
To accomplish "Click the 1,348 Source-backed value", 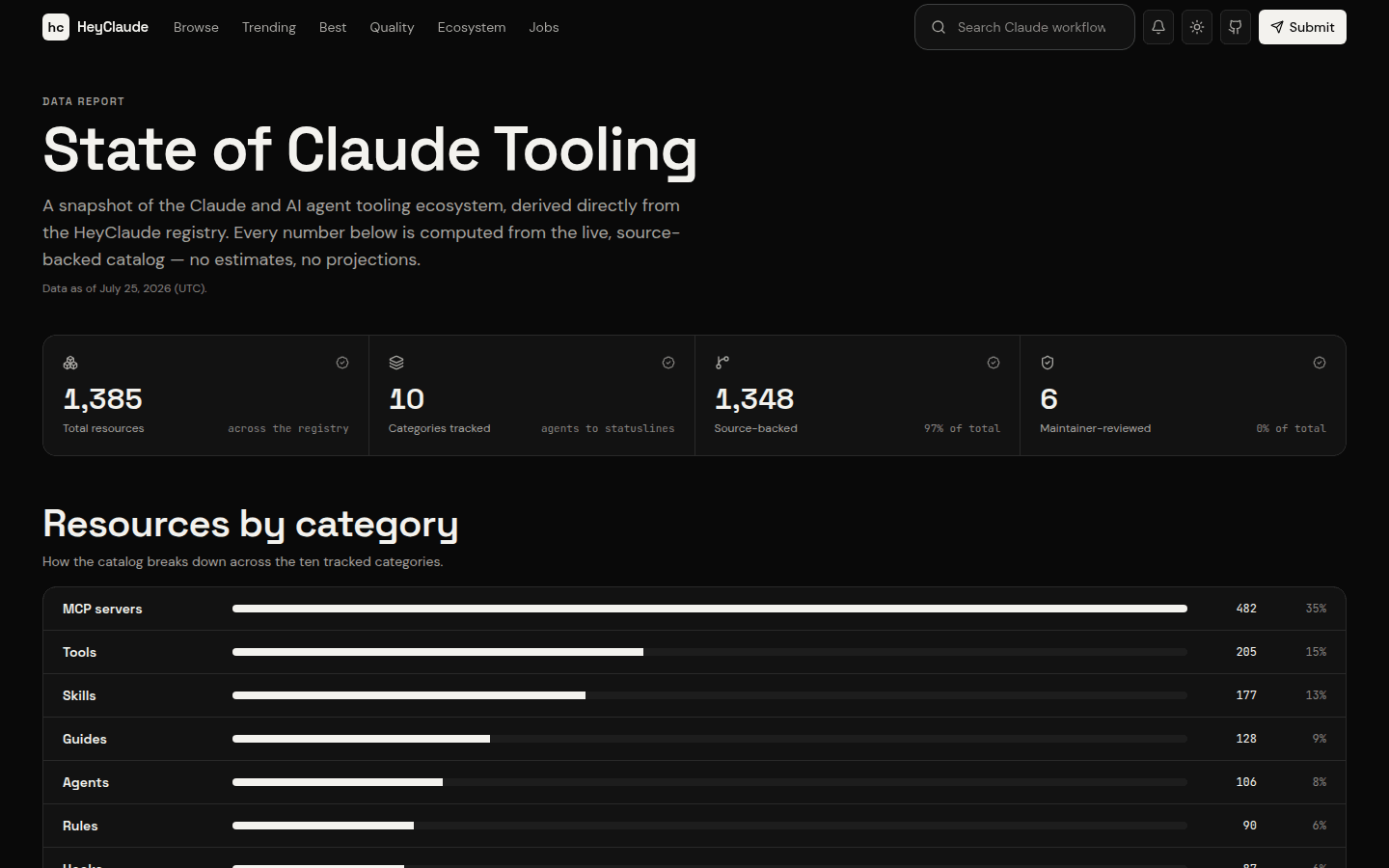I will [754, 399].
